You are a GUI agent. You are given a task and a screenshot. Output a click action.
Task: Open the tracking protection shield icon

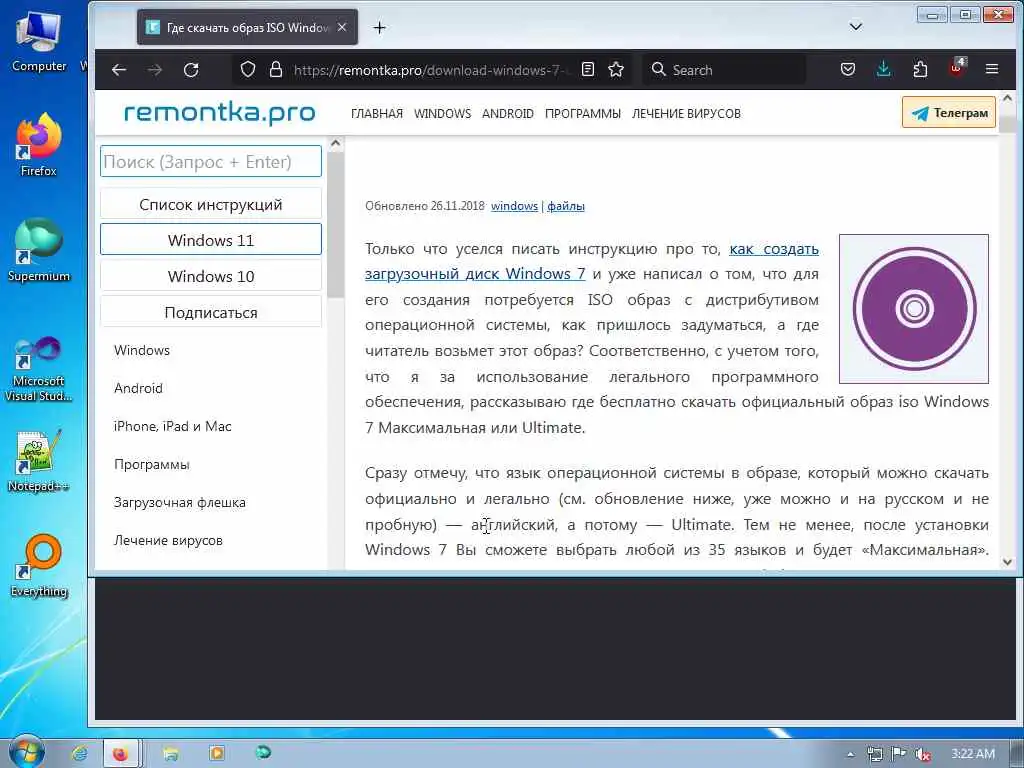(x=248, y=70)
